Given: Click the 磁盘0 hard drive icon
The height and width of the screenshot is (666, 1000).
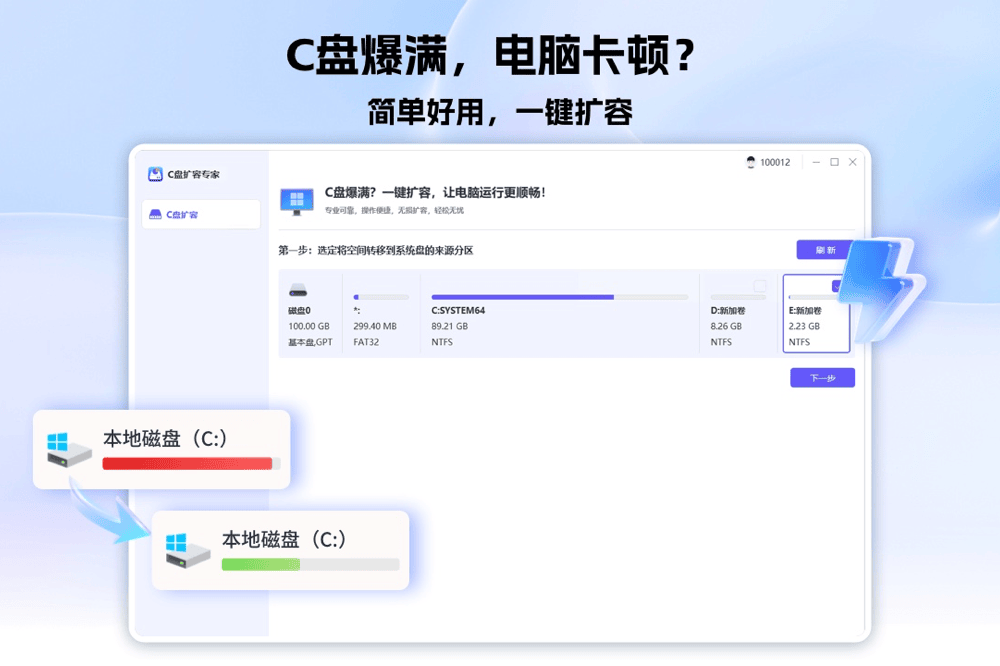Looking at the screenshot, I should tap(298, 290).
